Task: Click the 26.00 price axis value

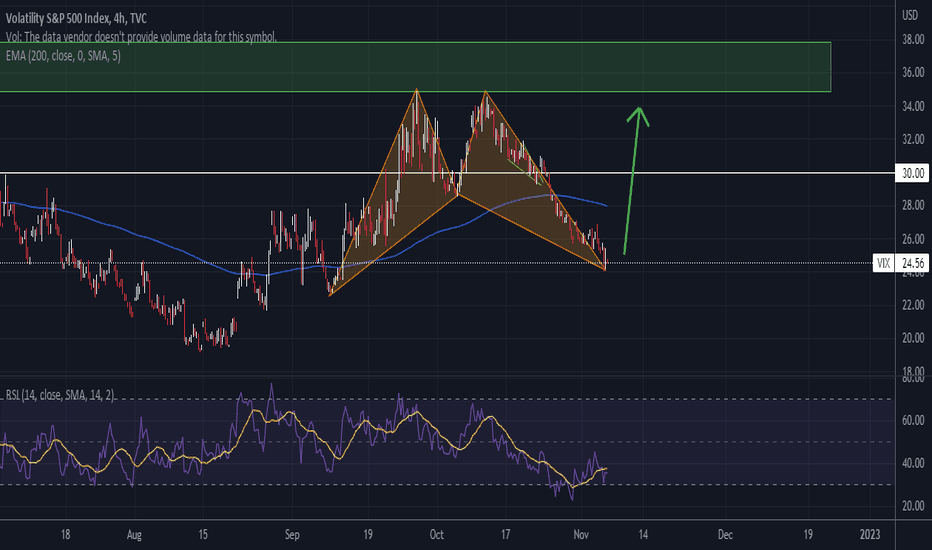Action: pyautogui.click(x=913, y=238)
